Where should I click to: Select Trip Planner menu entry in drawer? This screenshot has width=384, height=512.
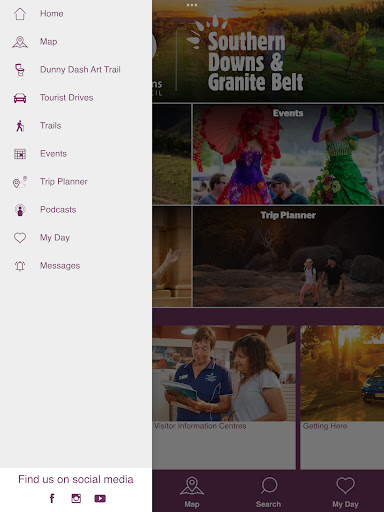[64, 182]
